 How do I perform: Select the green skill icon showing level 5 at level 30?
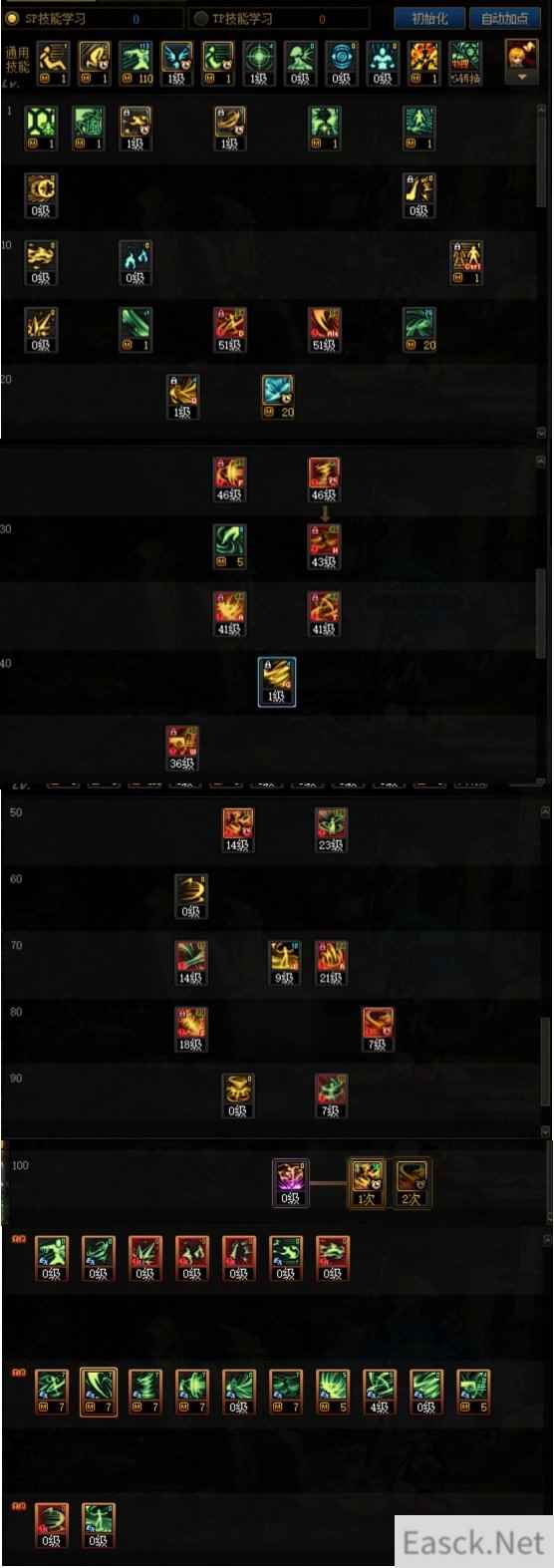229,546
